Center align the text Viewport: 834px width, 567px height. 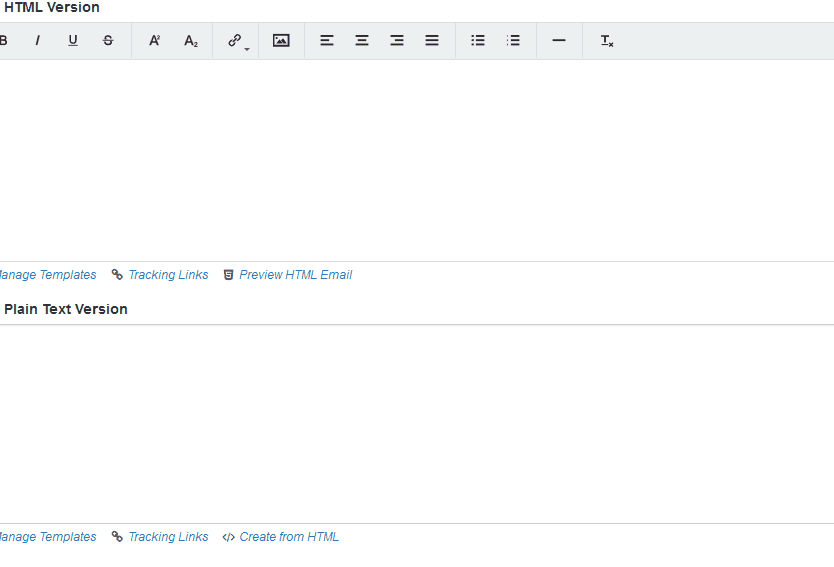[x=362, y=41]
